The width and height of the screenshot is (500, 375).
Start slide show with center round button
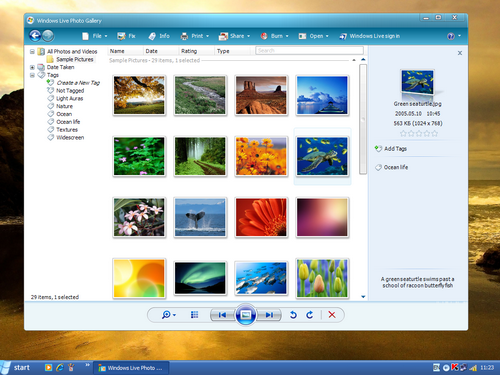(246, 315)
